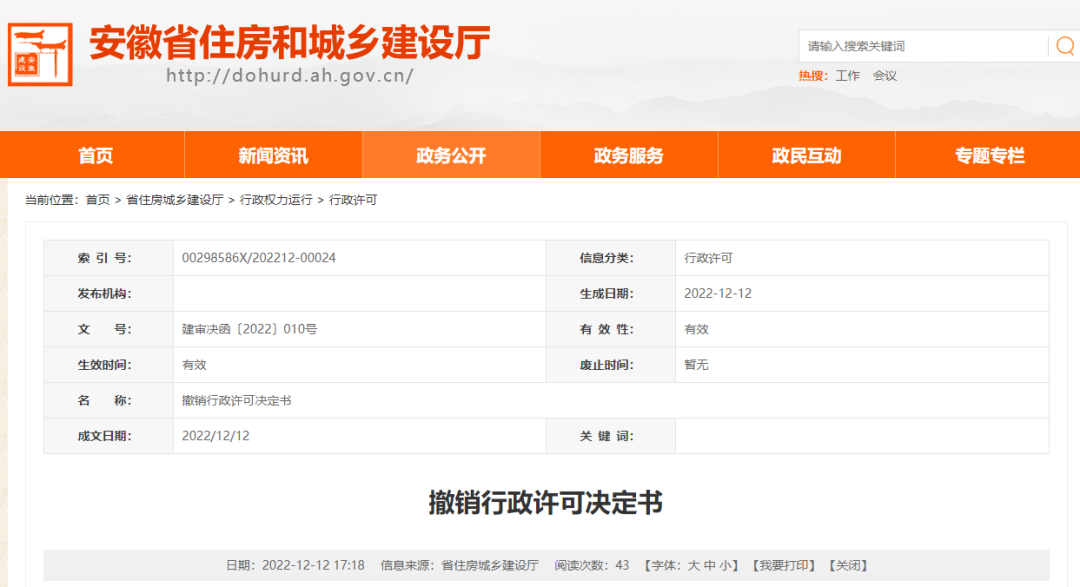
Task: Select the 政务公开 navigation tab
Action: 451,156
